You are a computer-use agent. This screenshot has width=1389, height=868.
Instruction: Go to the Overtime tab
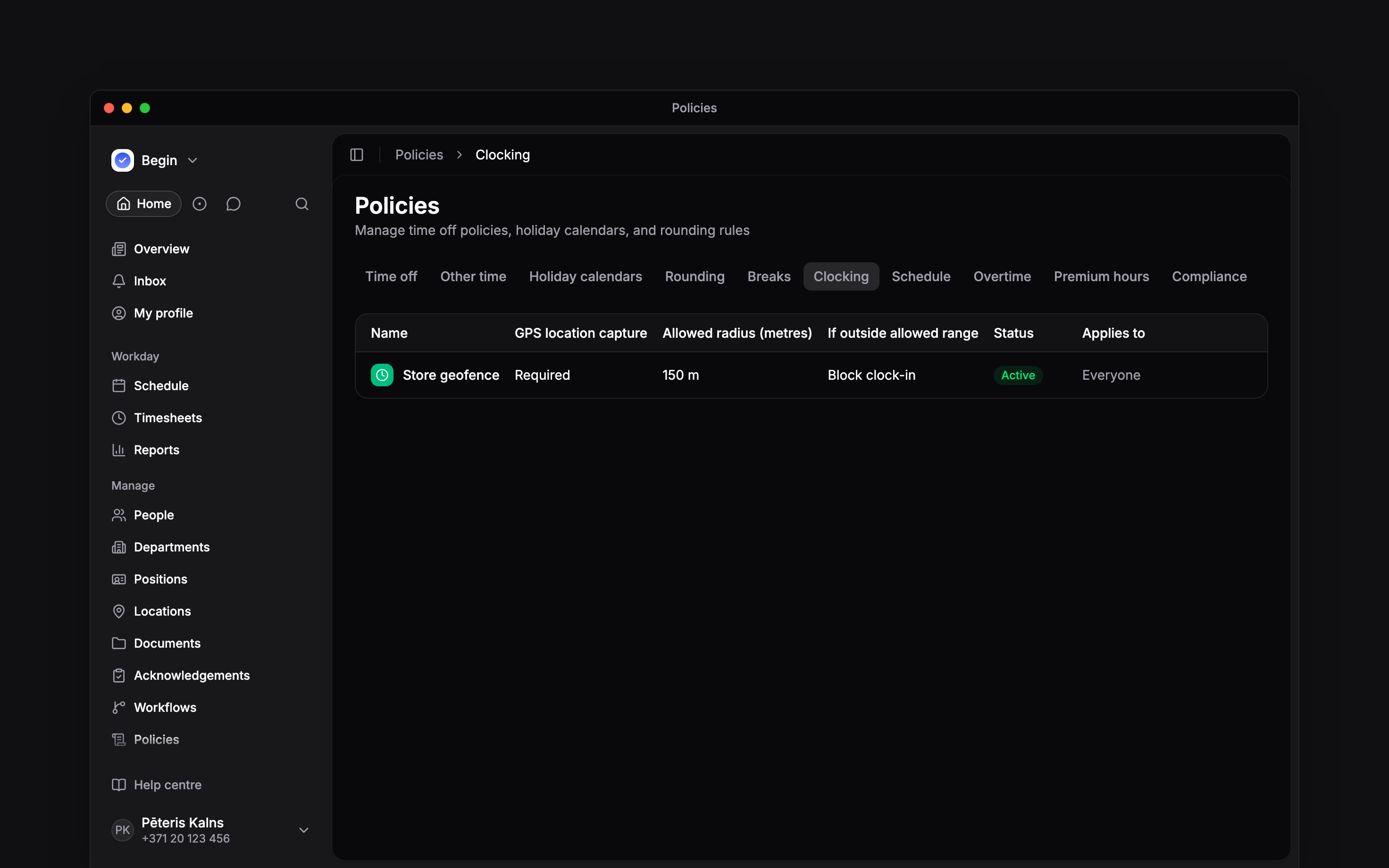[1002, 277]
